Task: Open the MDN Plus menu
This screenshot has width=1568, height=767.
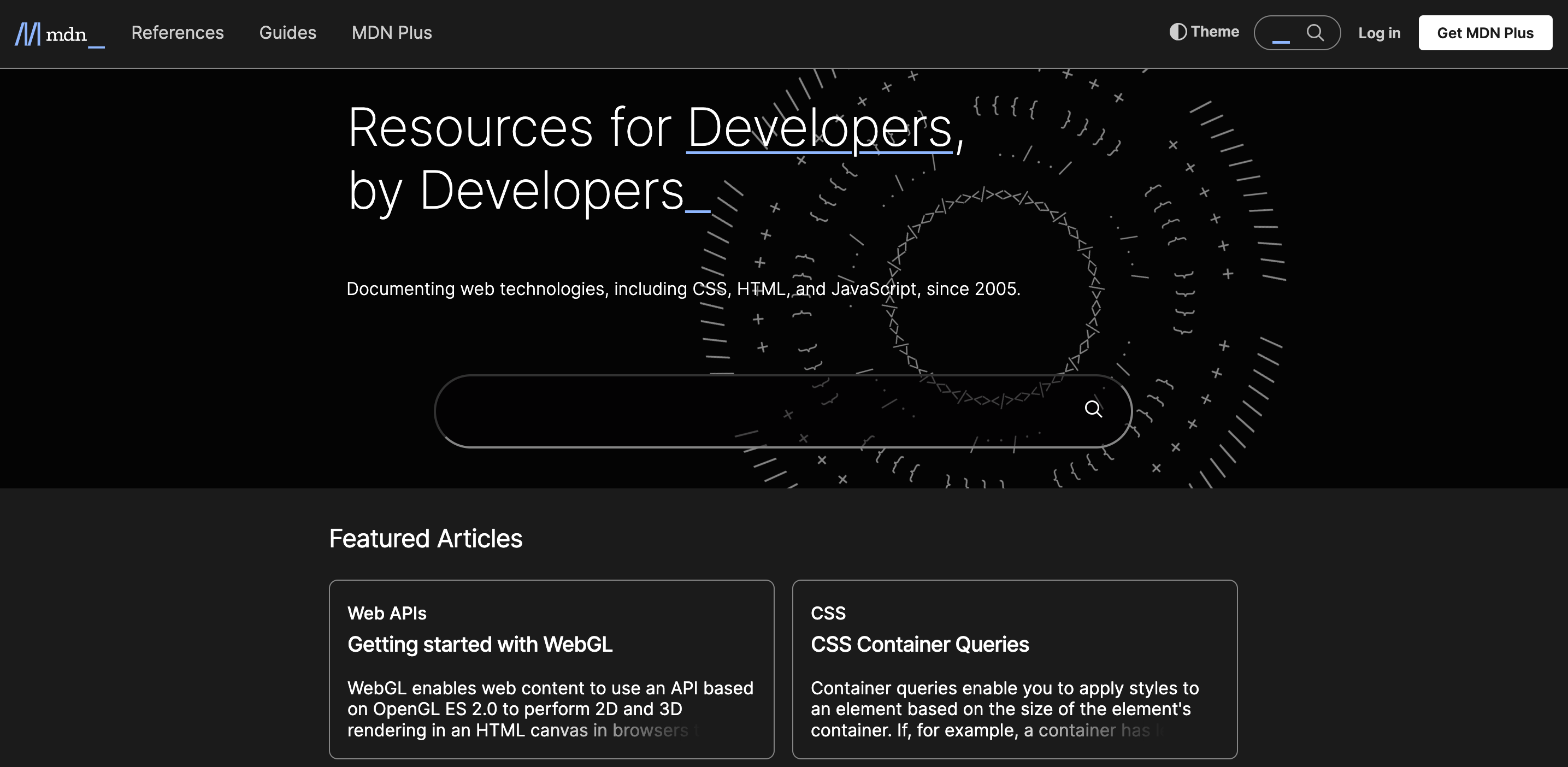Action: point(391,33)
